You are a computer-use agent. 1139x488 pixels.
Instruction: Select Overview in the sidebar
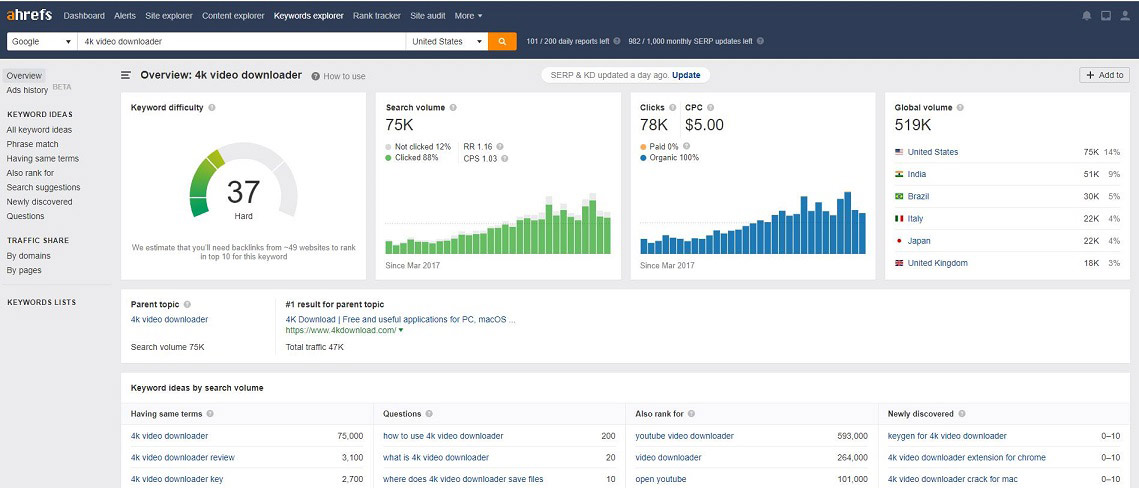(x=24, y=76)
